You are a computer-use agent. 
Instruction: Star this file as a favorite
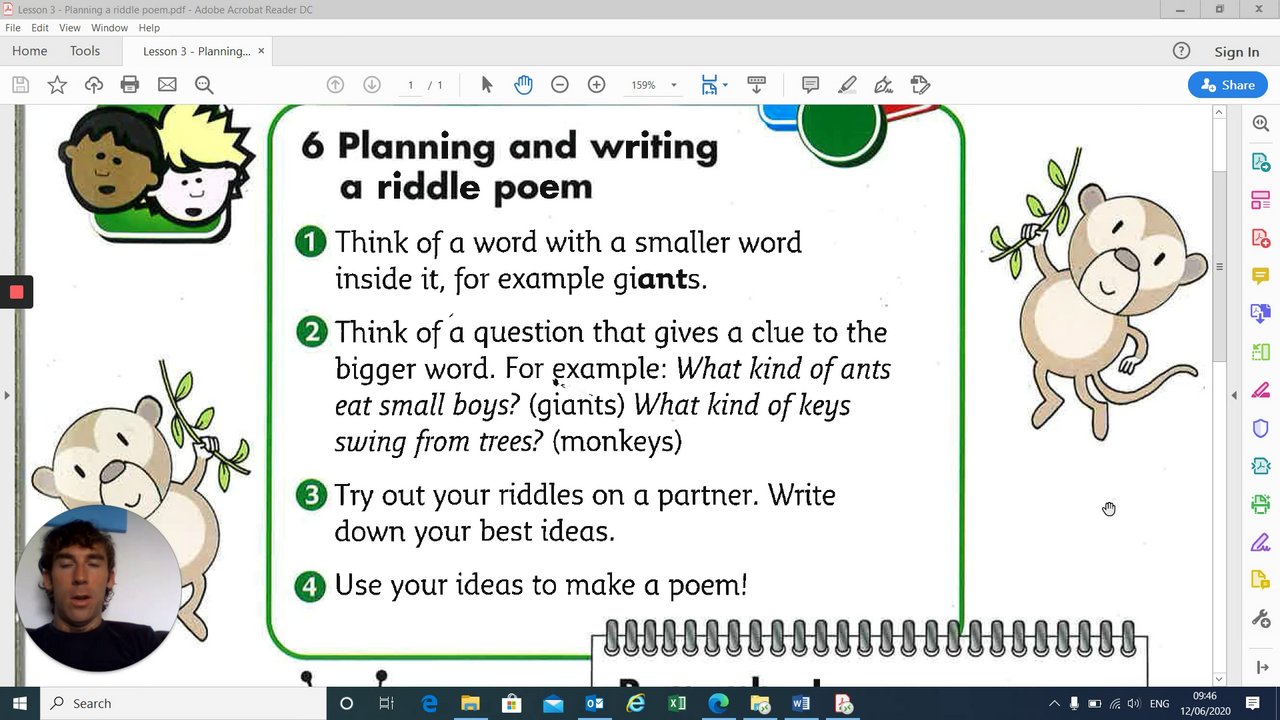pos(57,85)
